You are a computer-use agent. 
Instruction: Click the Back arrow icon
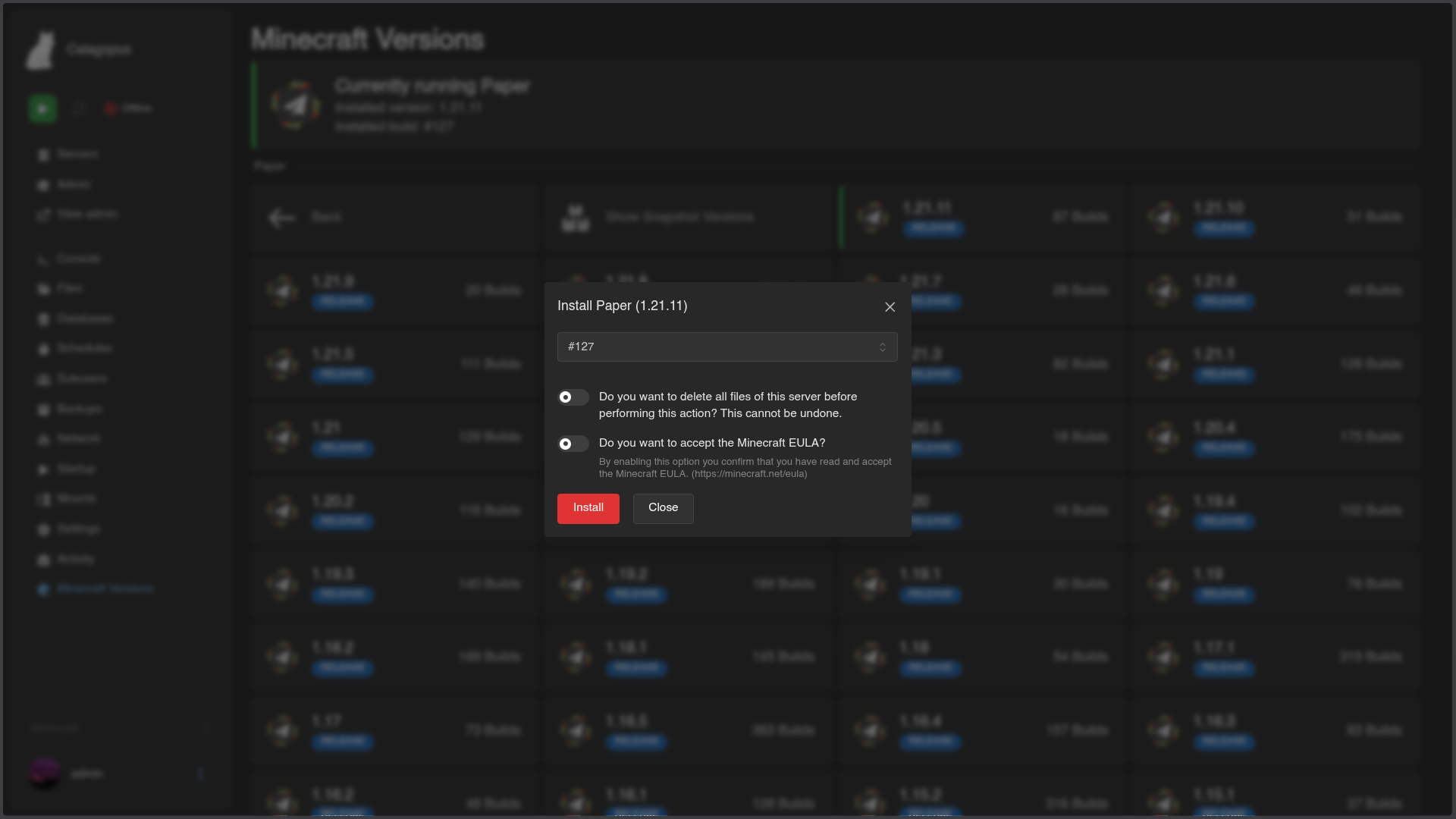(281, 218)
